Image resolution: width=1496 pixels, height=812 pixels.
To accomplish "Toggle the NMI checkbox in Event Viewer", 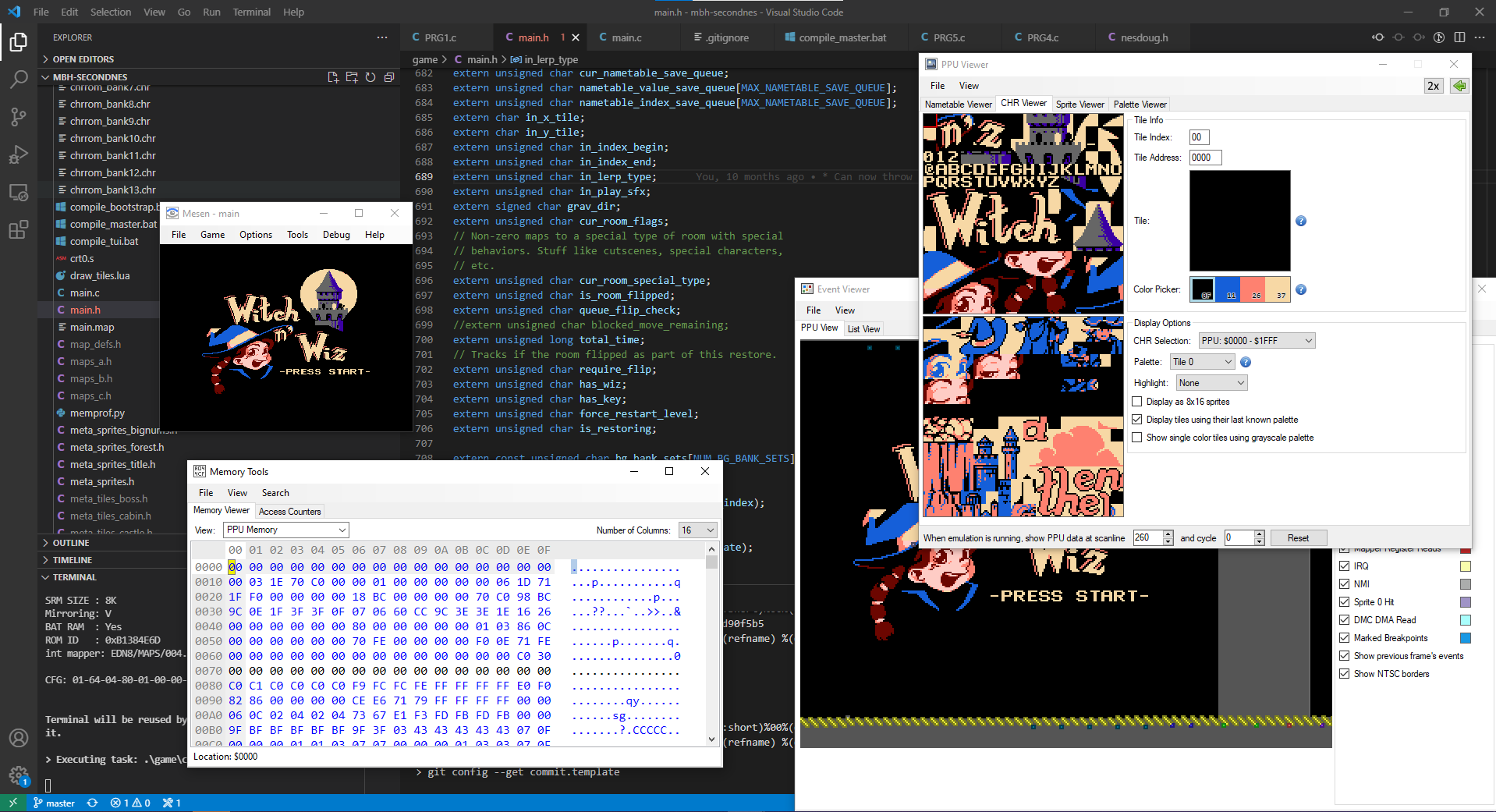I will coord(1344,584).
